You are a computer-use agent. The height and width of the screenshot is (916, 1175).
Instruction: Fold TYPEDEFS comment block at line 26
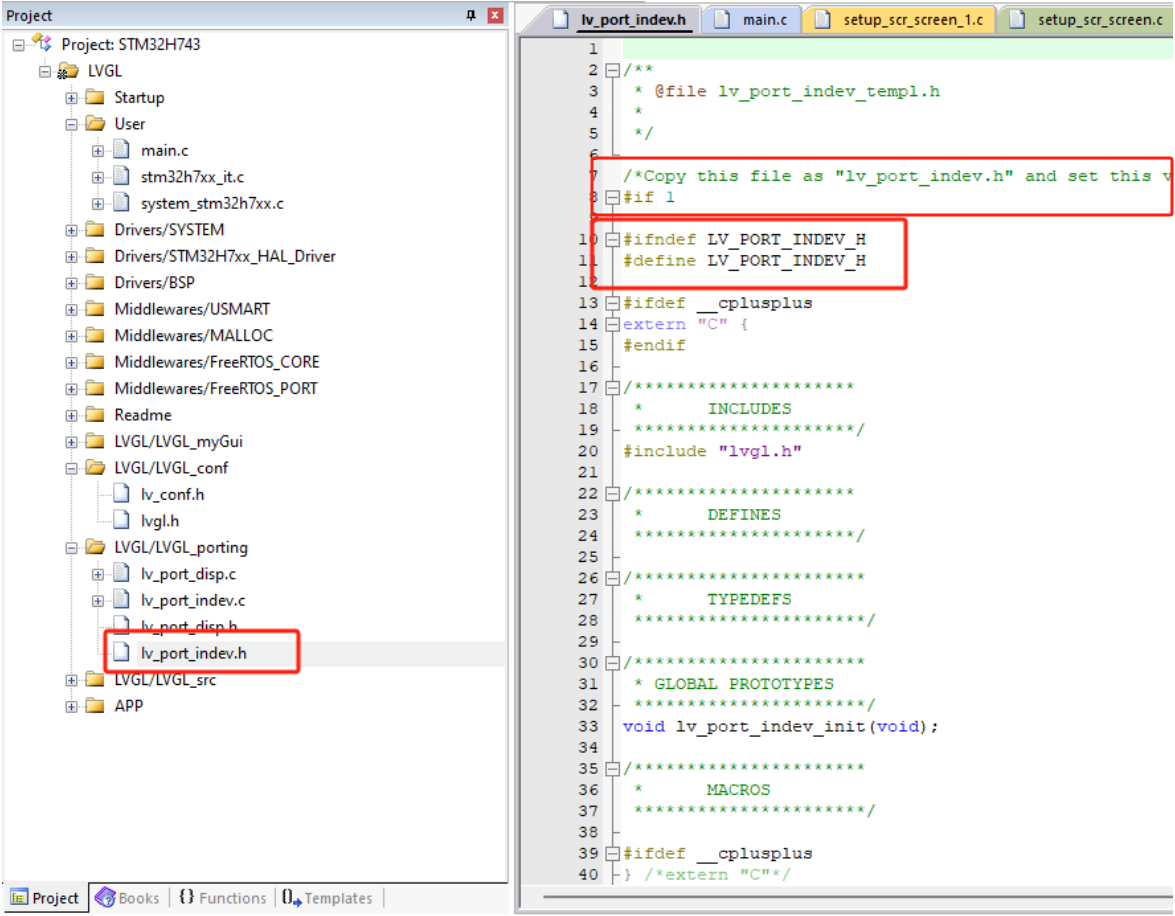[612, 579]
